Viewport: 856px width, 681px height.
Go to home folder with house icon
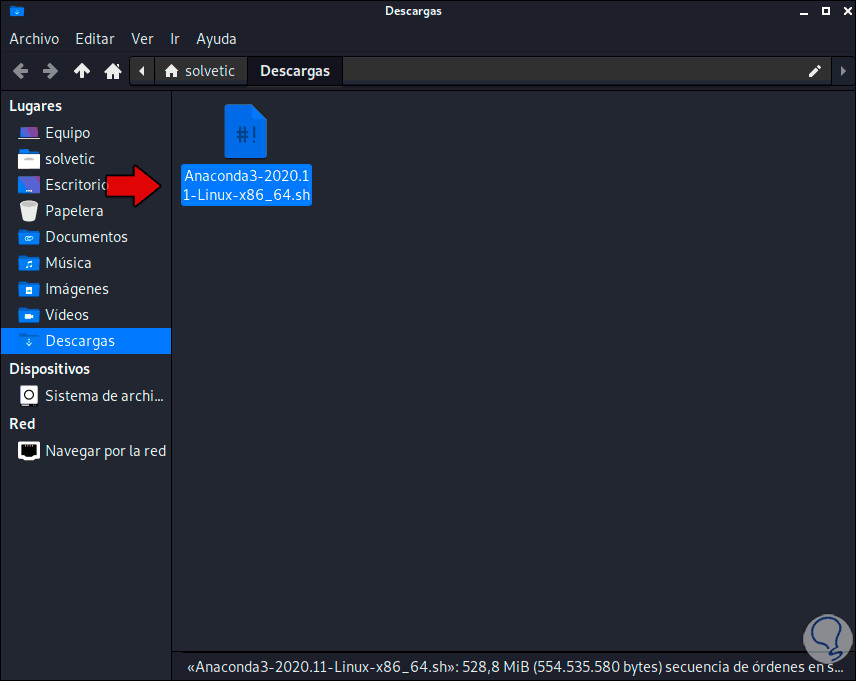113,71
